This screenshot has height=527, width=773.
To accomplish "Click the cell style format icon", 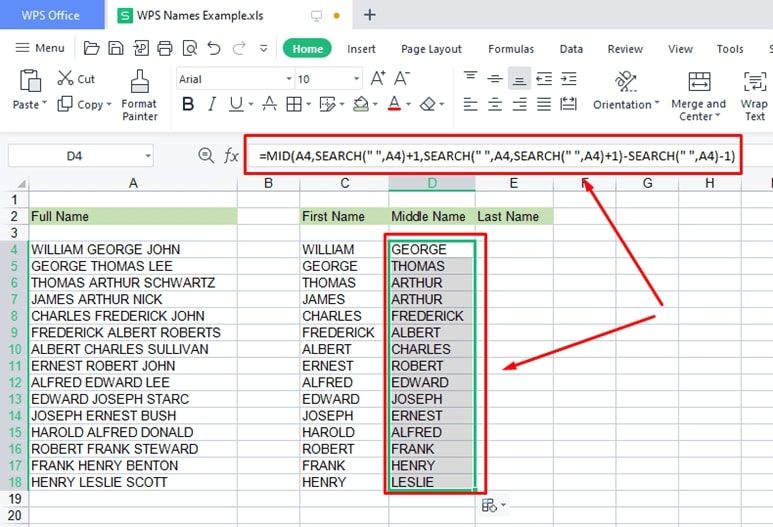I will pyautogui.click(x=327, y=104).
